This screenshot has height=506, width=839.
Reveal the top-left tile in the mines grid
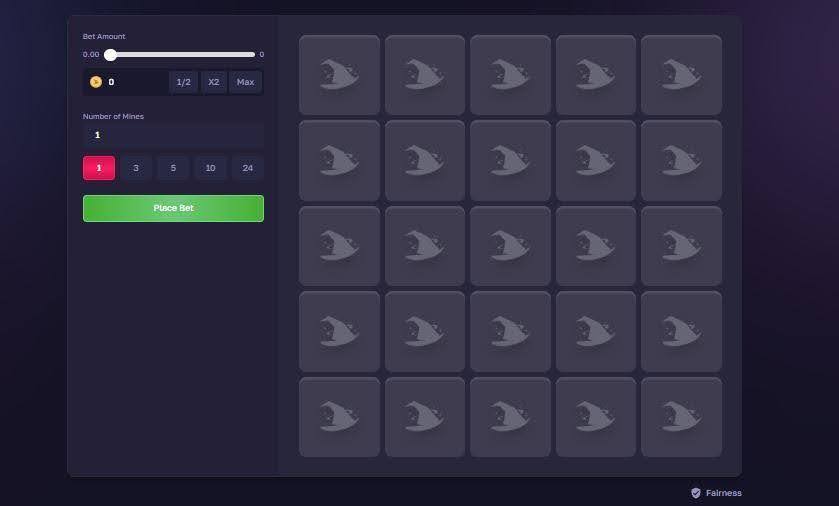339,75
